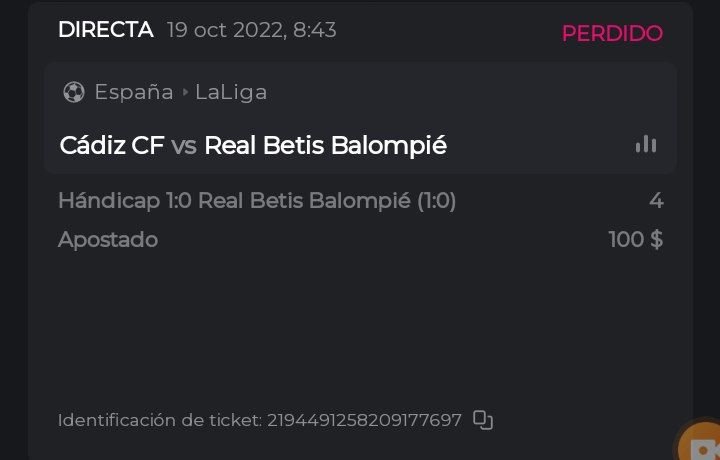Click the PERDIDO status label
Screen dimensions: 720x460
click(x=612, y=33)
